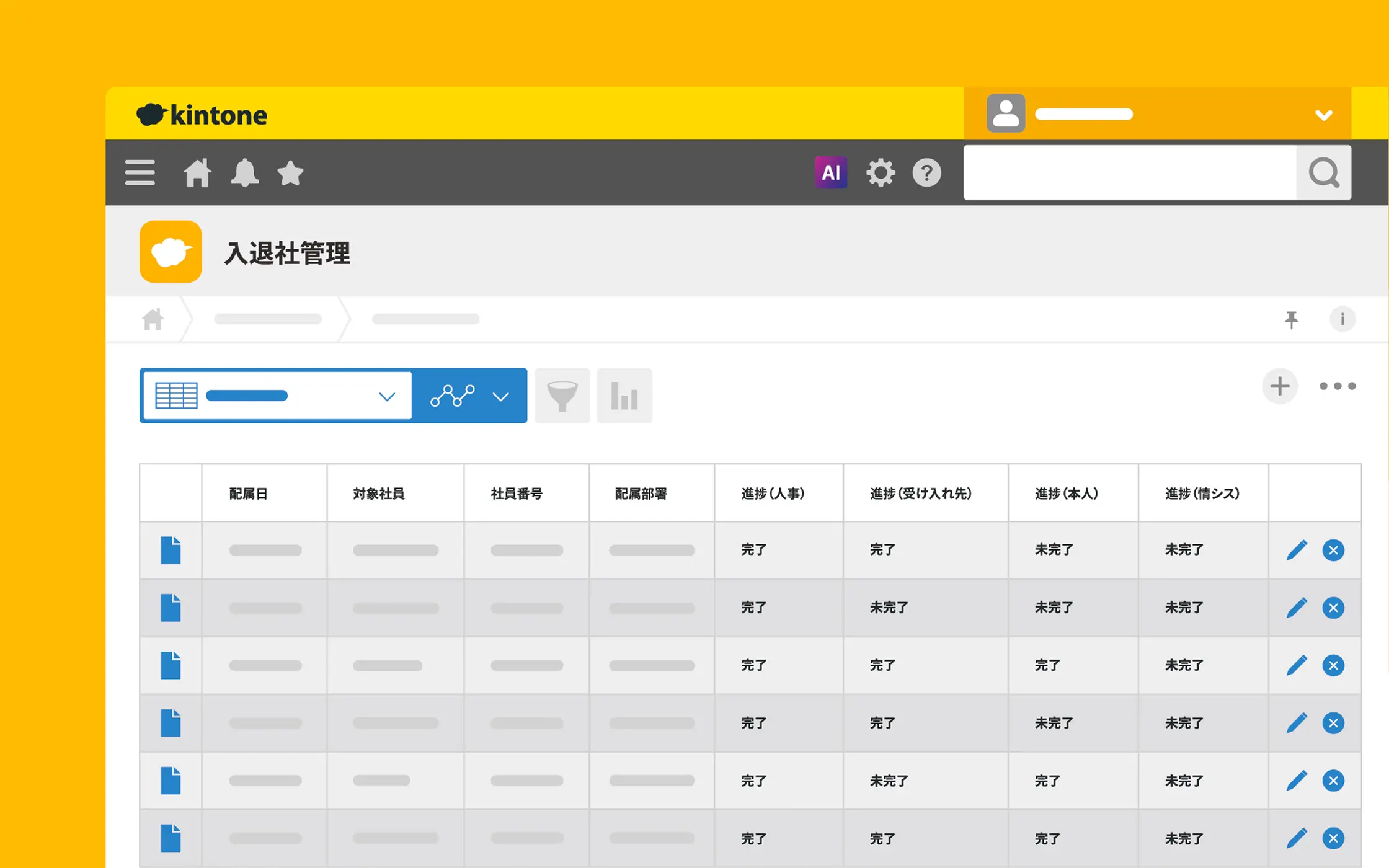Click in the search input field
This screenshot has width=1389, height=868.
pos(1129,172)
